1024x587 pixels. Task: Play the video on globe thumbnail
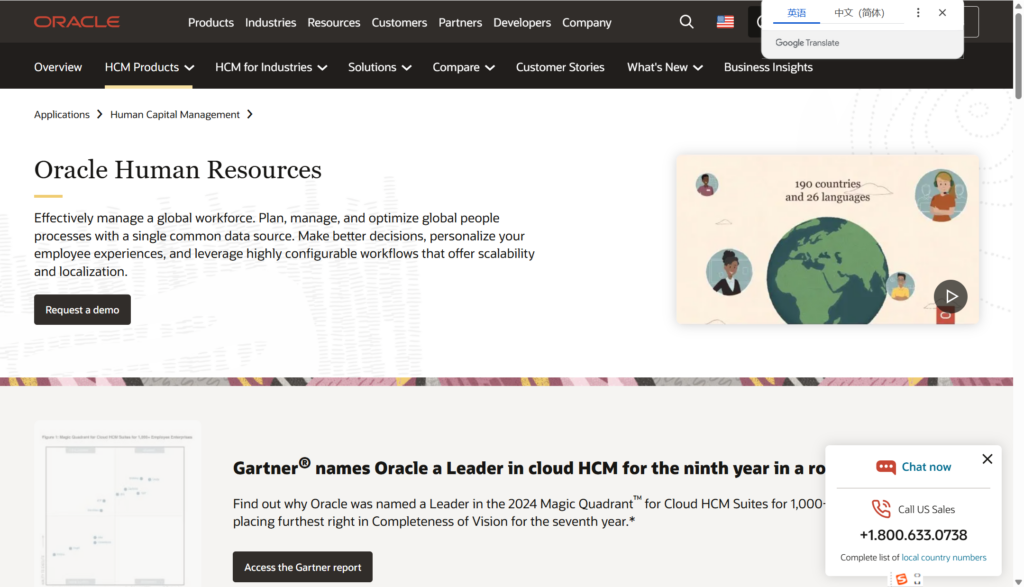point(950,296)
